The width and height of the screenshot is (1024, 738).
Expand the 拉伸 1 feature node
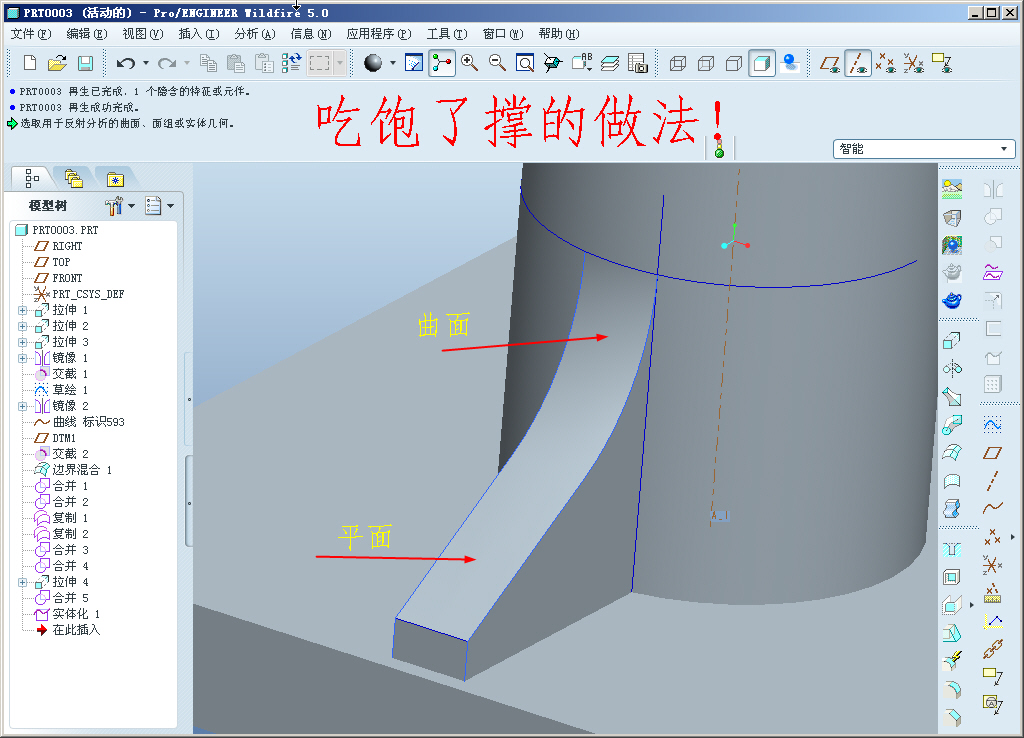click(x=22, y=310)
